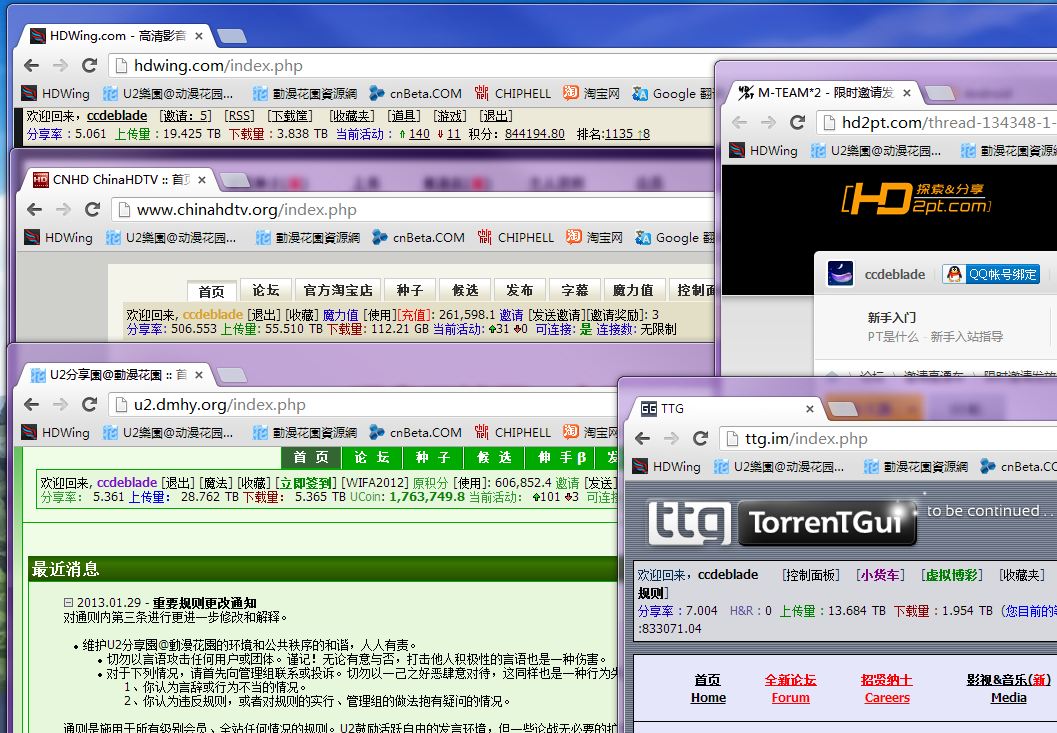Select 种子 in the U2 green navigation bar
Screen dimensions: 1057x733
tap(432, 457)
